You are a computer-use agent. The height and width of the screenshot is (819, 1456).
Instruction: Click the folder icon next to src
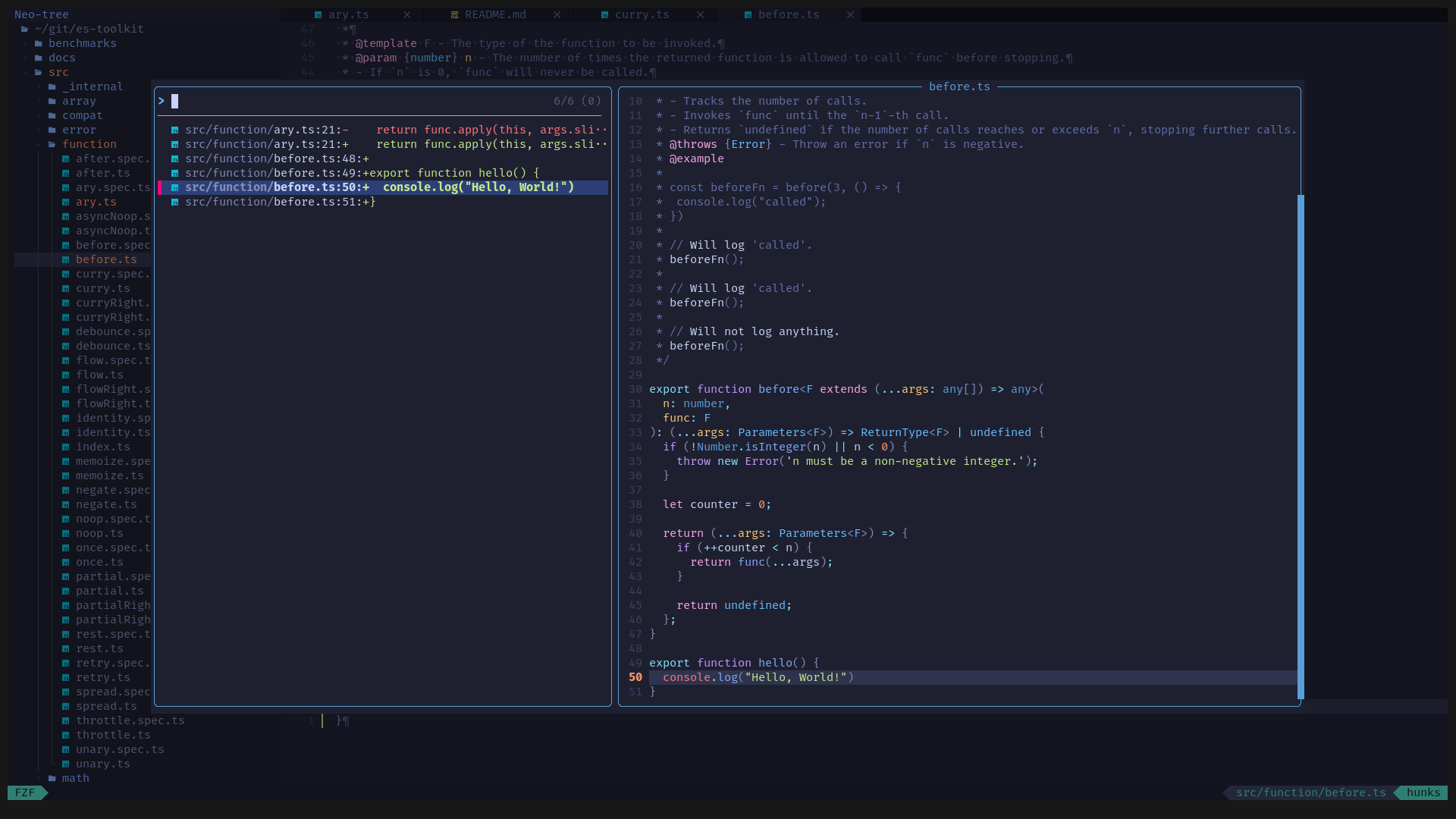point(39,72)
